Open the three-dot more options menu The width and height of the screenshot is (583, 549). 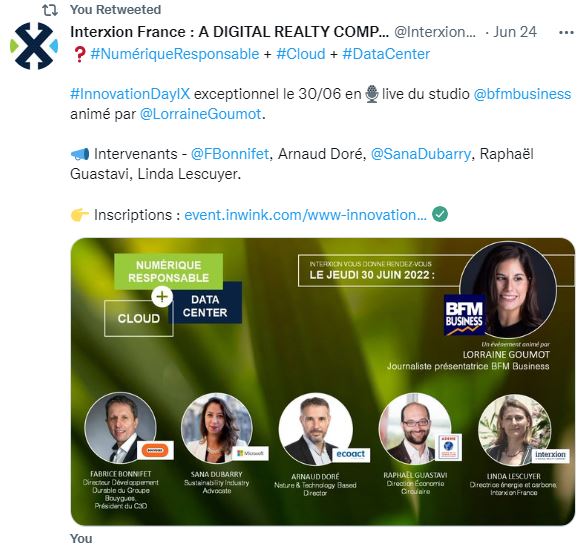coord(566,33)
